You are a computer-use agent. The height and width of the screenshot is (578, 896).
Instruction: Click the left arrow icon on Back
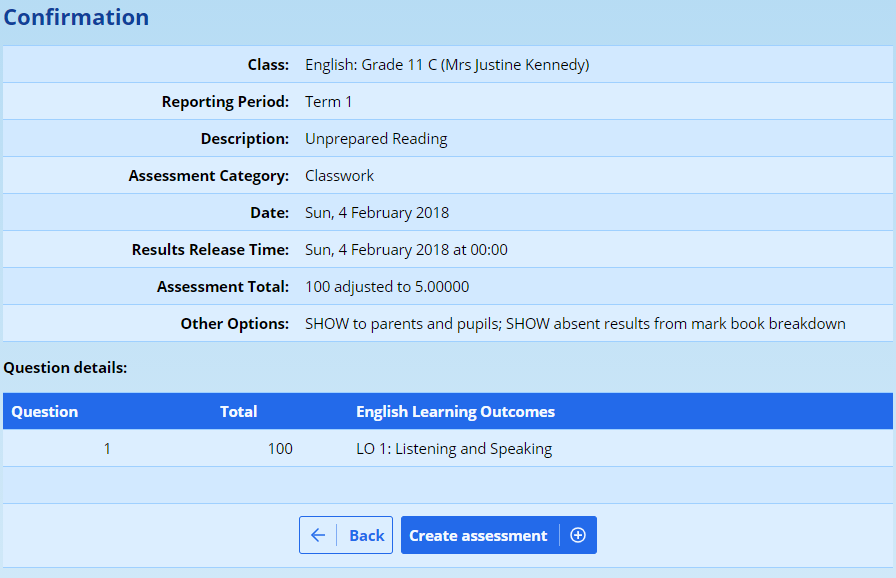click(x=318, y=535)
